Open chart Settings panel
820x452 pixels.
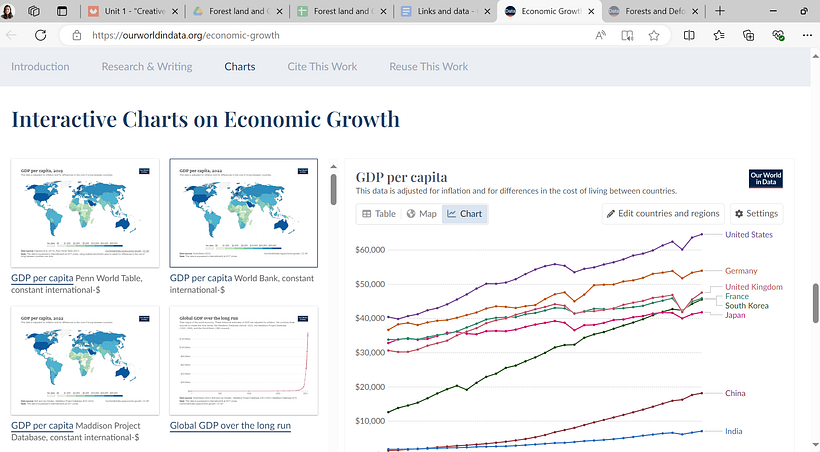coord(757,213)
